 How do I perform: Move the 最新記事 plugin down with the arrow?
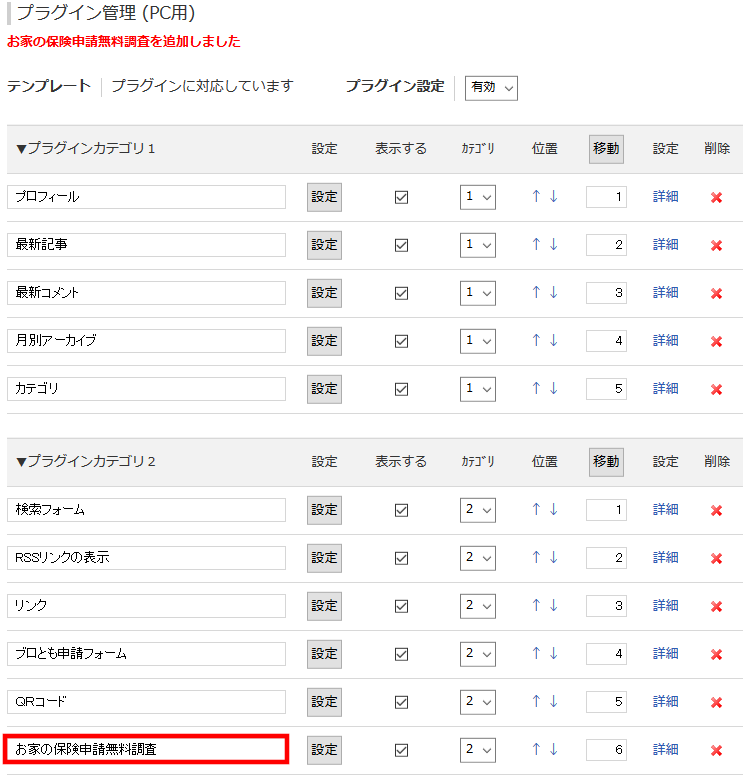pos(554,244)
